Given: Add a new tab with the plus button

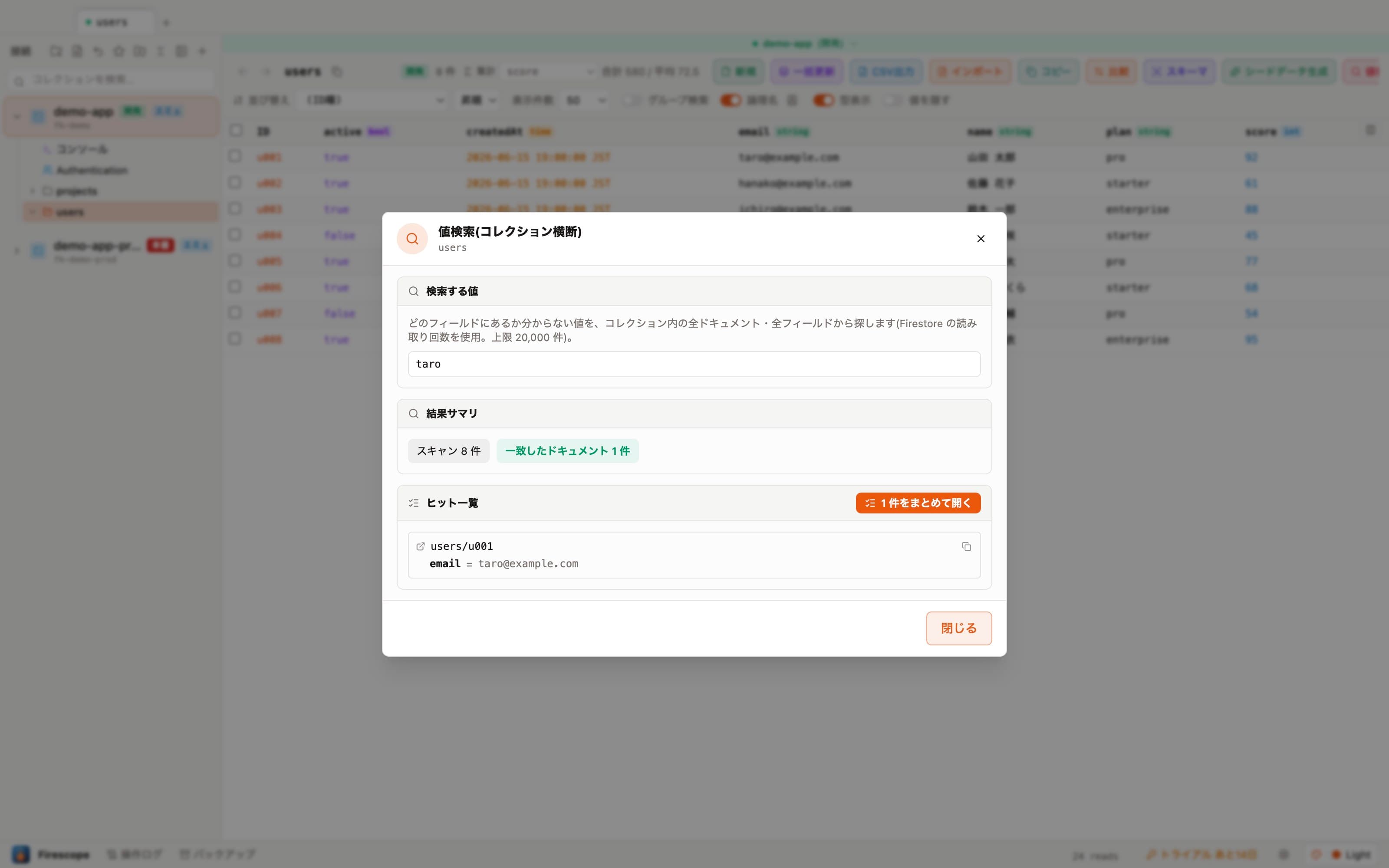Looking at the screenshot, I should tap(166, 23).
